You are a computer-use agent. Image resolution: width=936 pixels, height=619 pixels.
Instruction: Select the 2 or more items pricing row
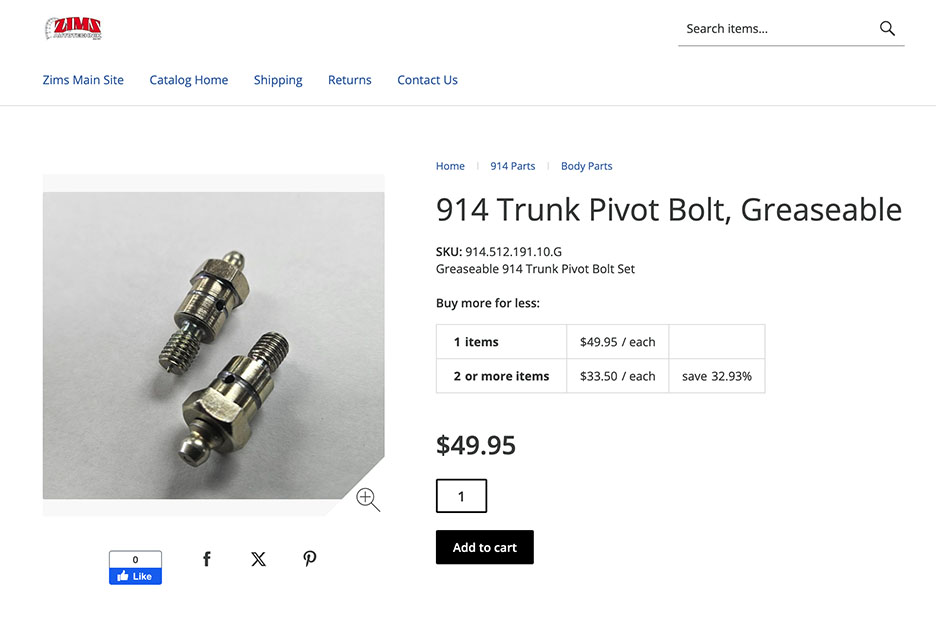501,376
